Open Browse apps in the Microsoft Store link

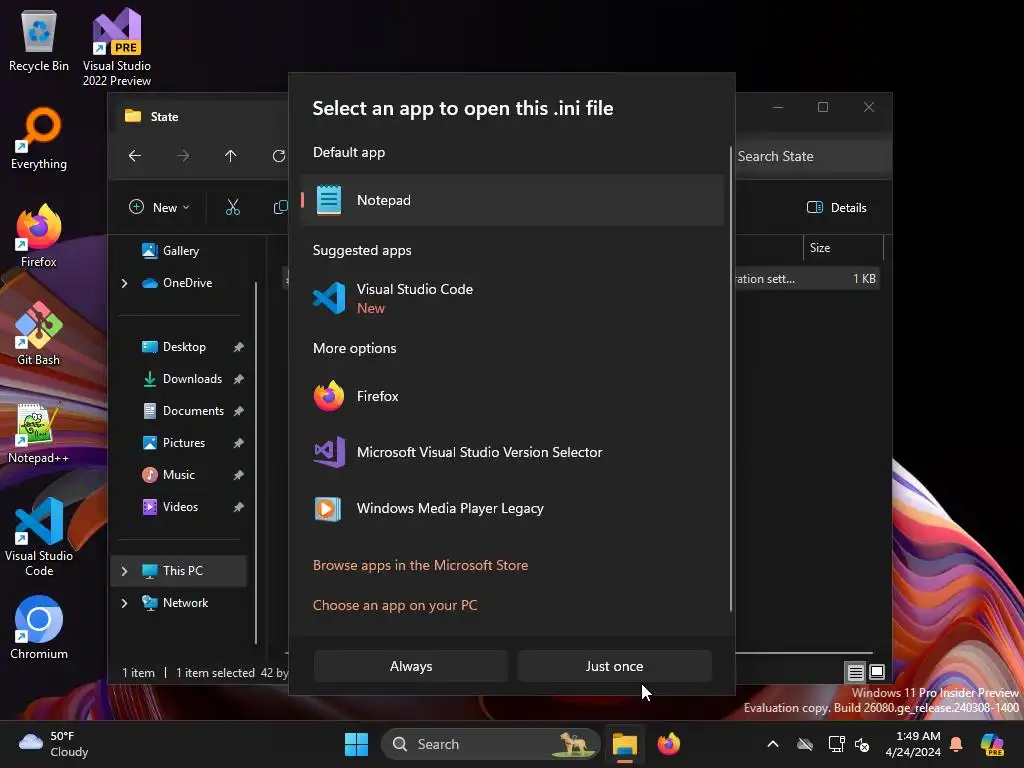point(420,566)
